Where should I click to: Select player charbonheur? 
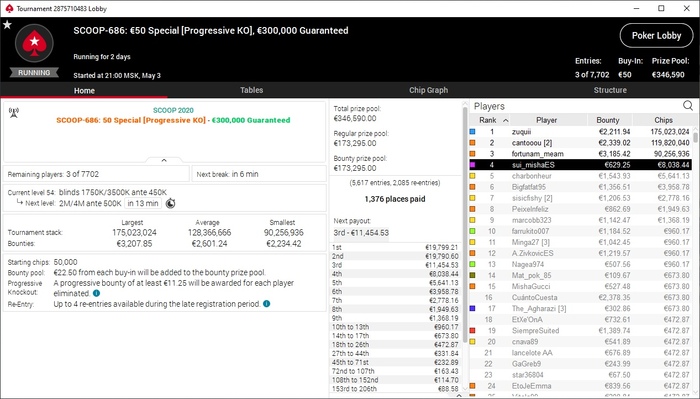click(580, 176)
